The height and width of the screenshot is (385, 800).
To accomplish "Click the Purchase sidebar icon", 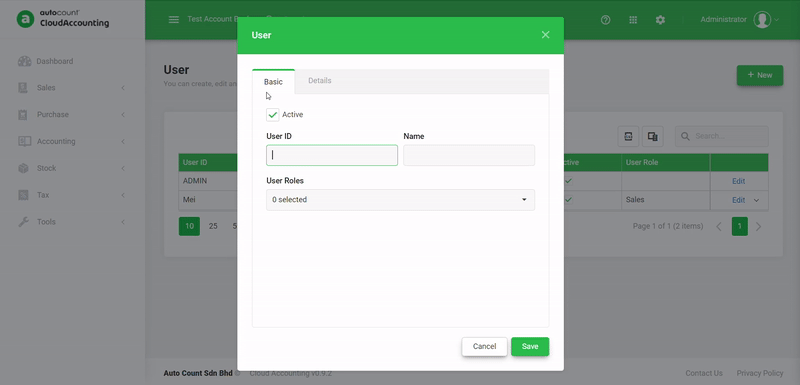I will click(23, 115).
